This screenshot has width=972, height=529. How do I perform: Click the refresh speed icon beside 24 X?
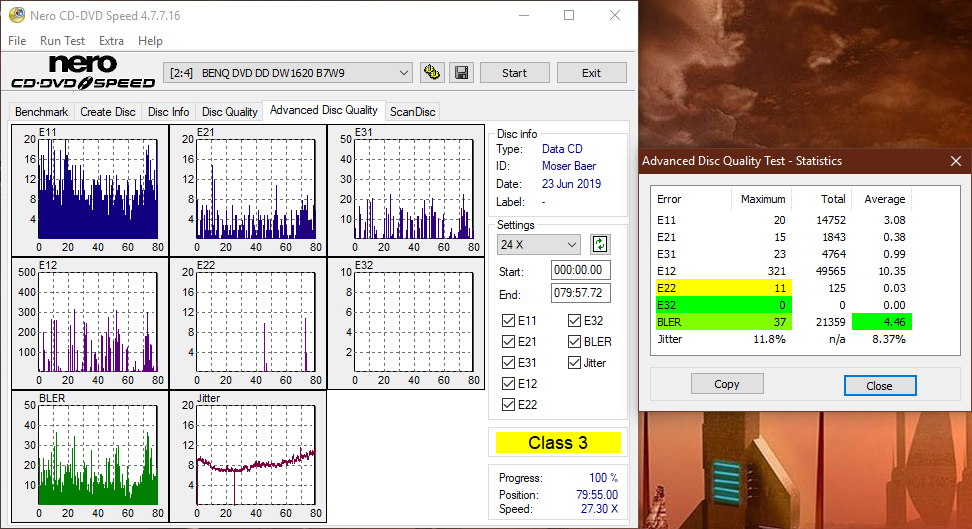point(599,244)
